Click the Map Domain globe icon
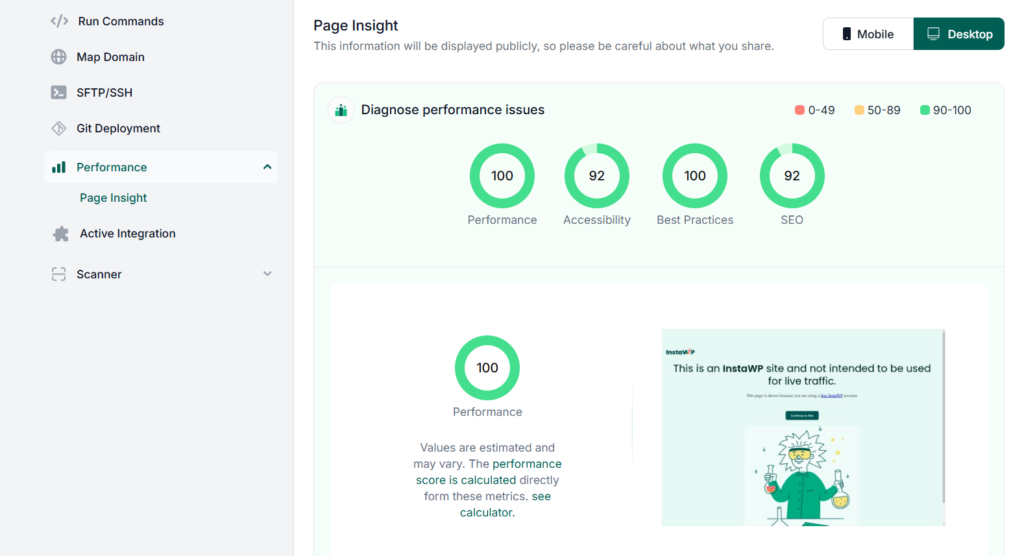The height and width of the screenshot is (556, 1024). coord(59,57)
